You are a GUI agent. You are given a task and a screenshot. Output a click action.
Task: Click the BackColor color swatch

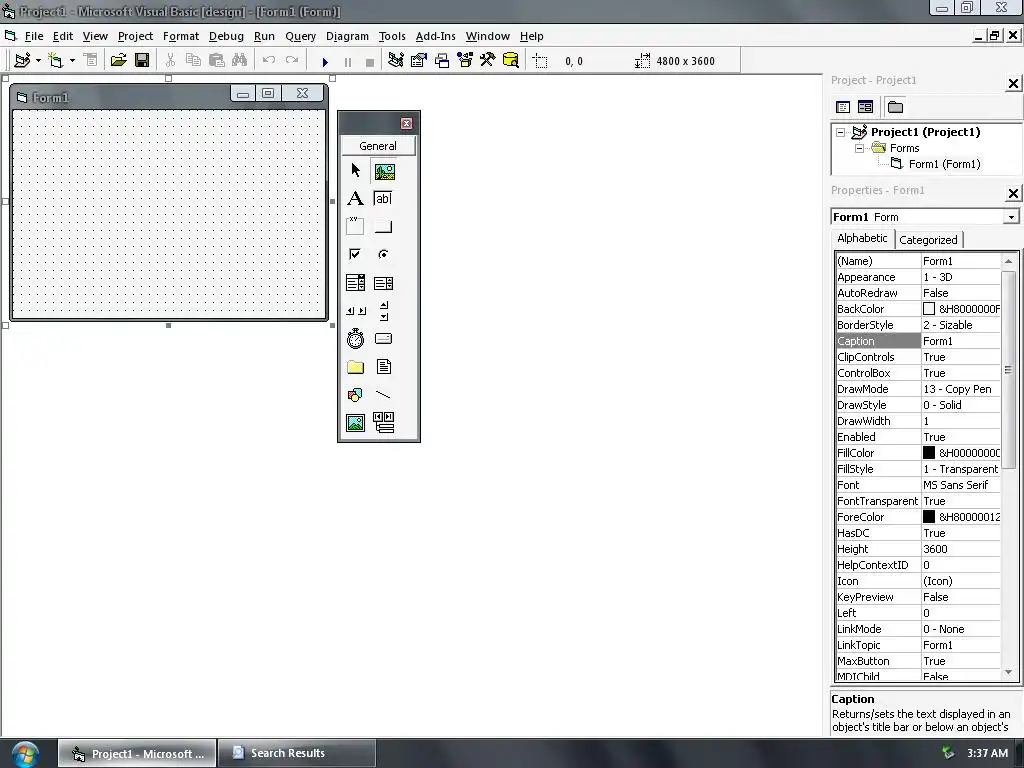(x=929, y=309)
